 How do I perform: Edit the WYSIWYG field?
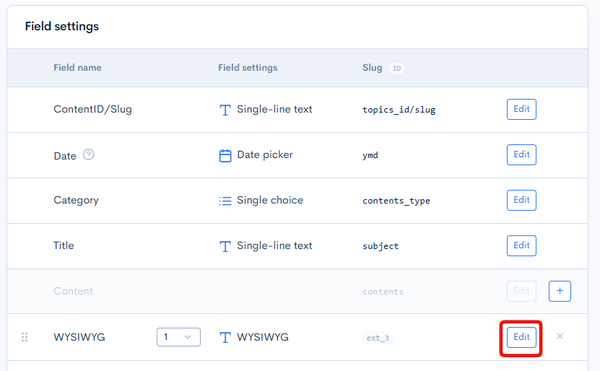522,337
